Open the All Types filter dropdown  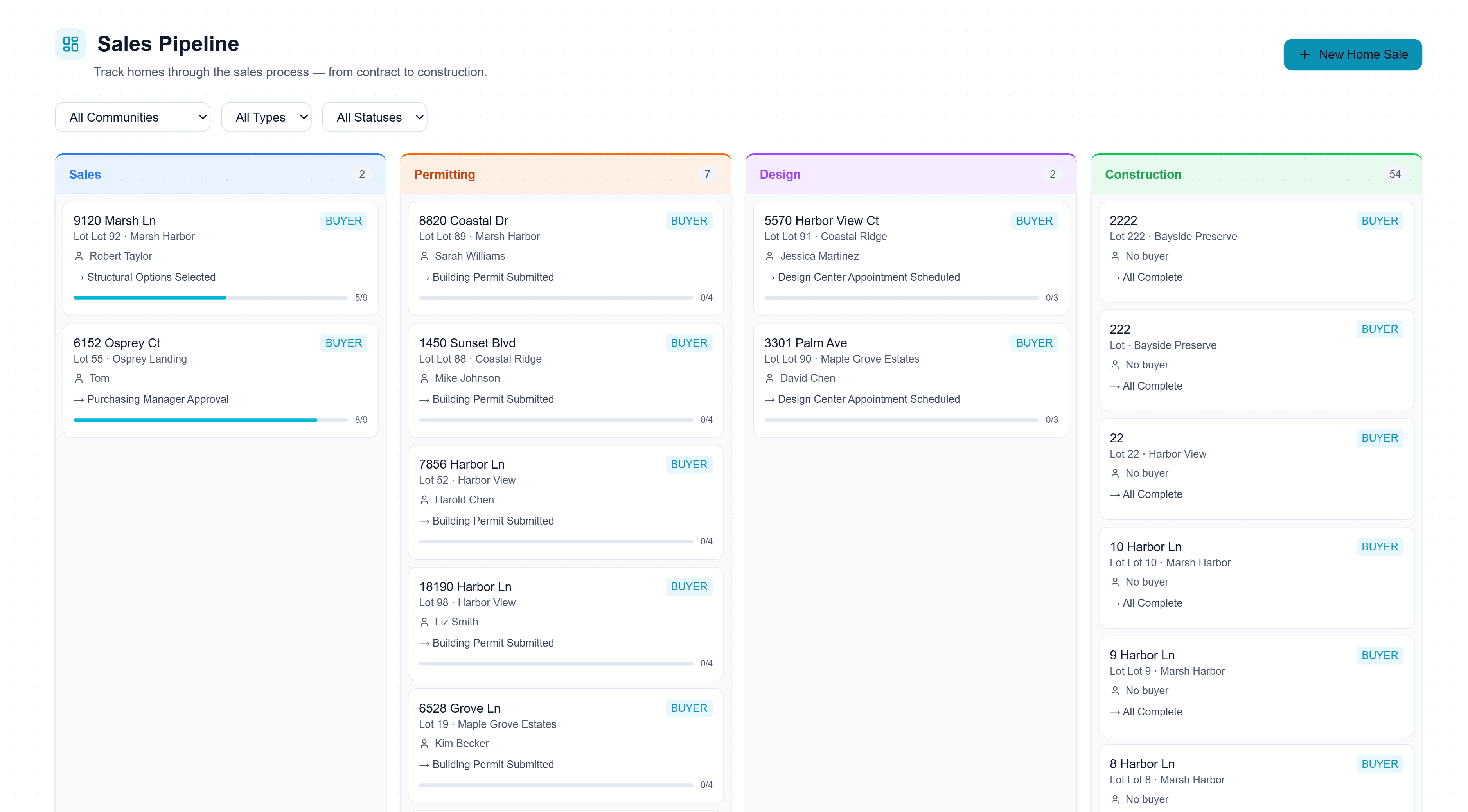pyautogui.click(x=266, y=117)
